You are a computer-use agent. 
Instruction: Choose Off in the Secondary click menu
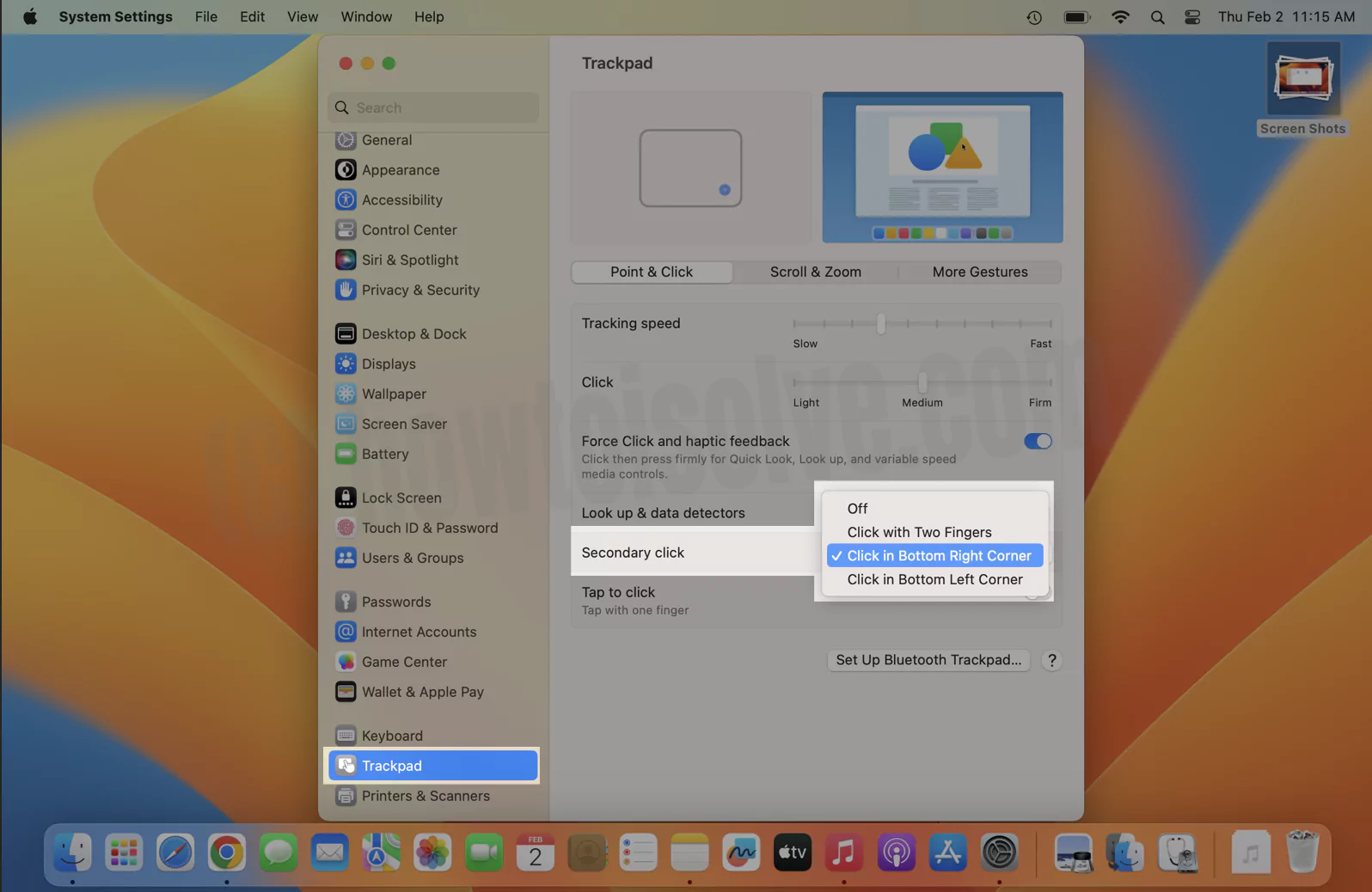click(935, 509)
